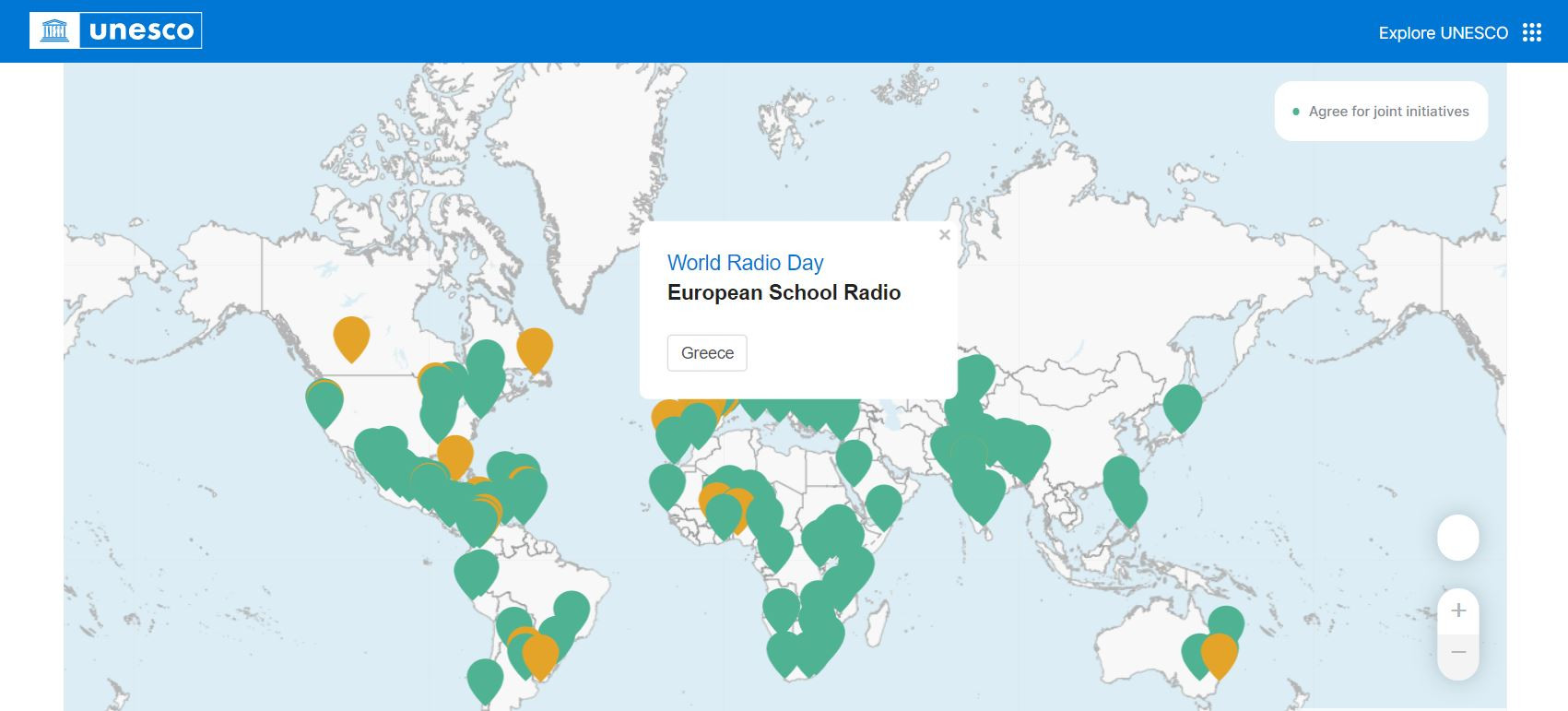Select the orange marker over Florida
1568x711 pixels.
[454, 452]
